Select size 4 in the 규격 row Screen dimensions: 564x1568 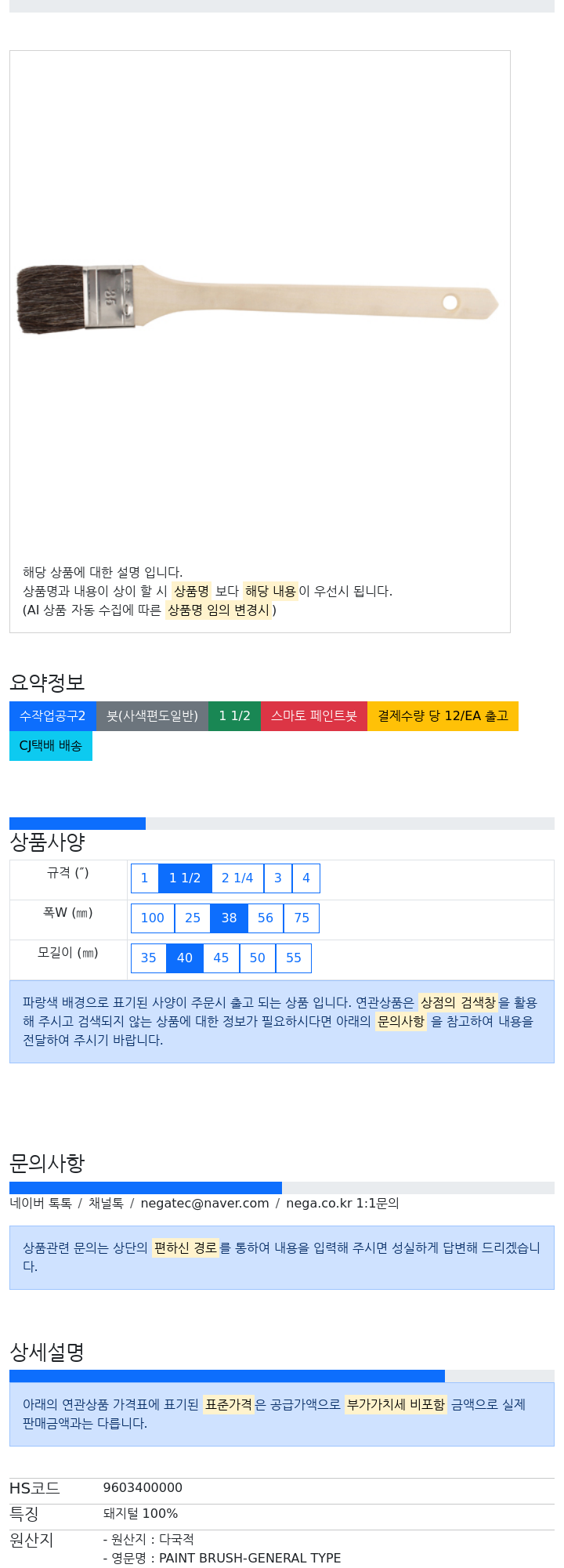[306, 878]
